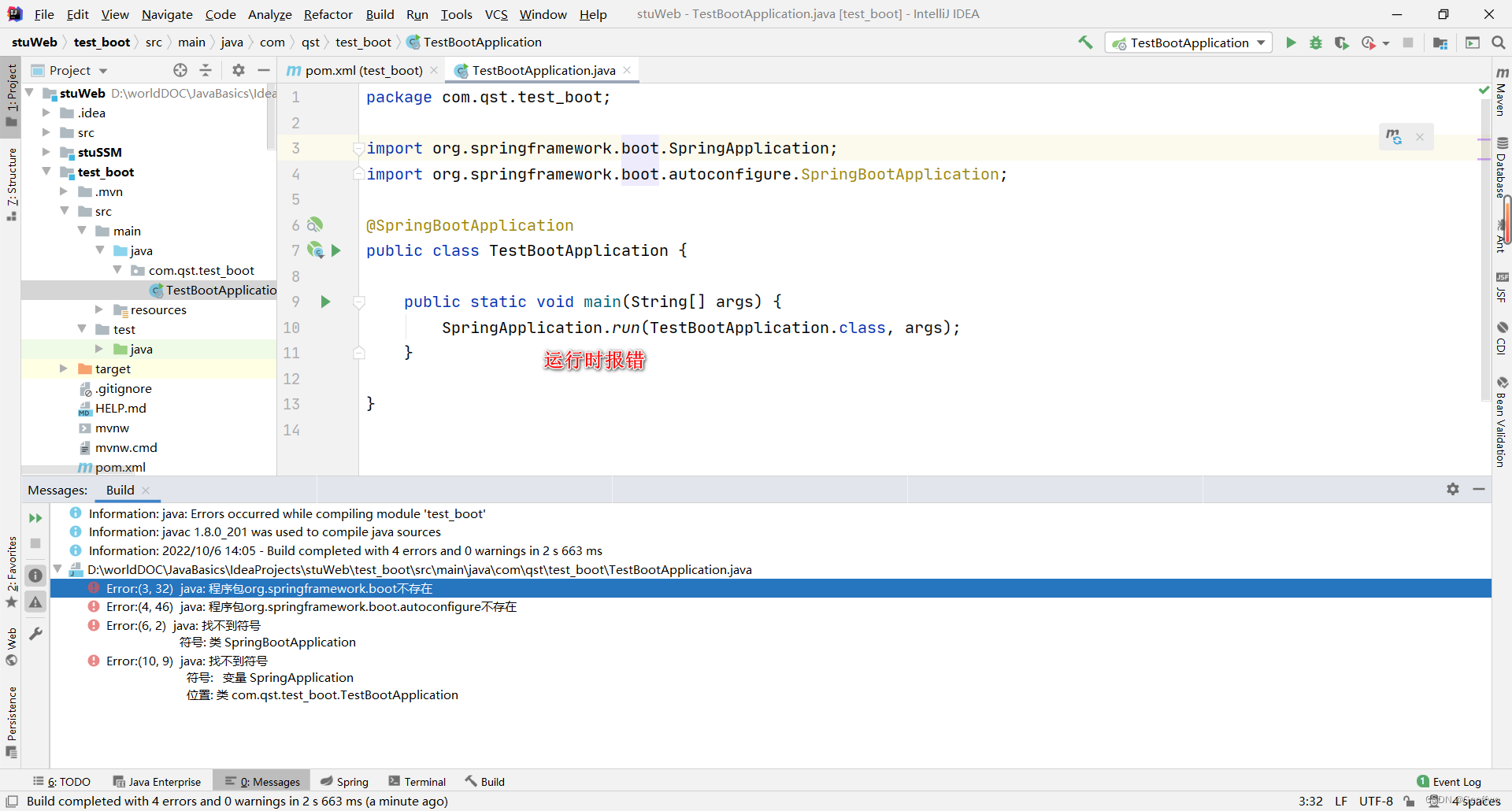This screenshot has height=811, width=1512.
Task: Toggle tool window quick-access icon in status bar
Action: (12, 801)
